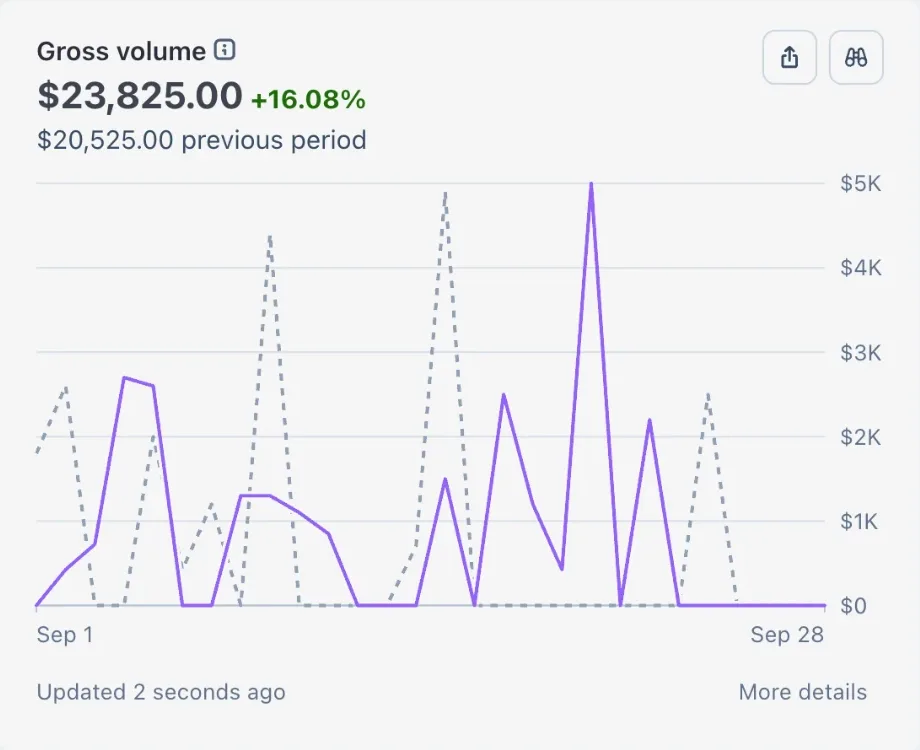This screenshot has height=750, width=920.
Task: Click the $4K y-axis label
Action: (861, 268)
